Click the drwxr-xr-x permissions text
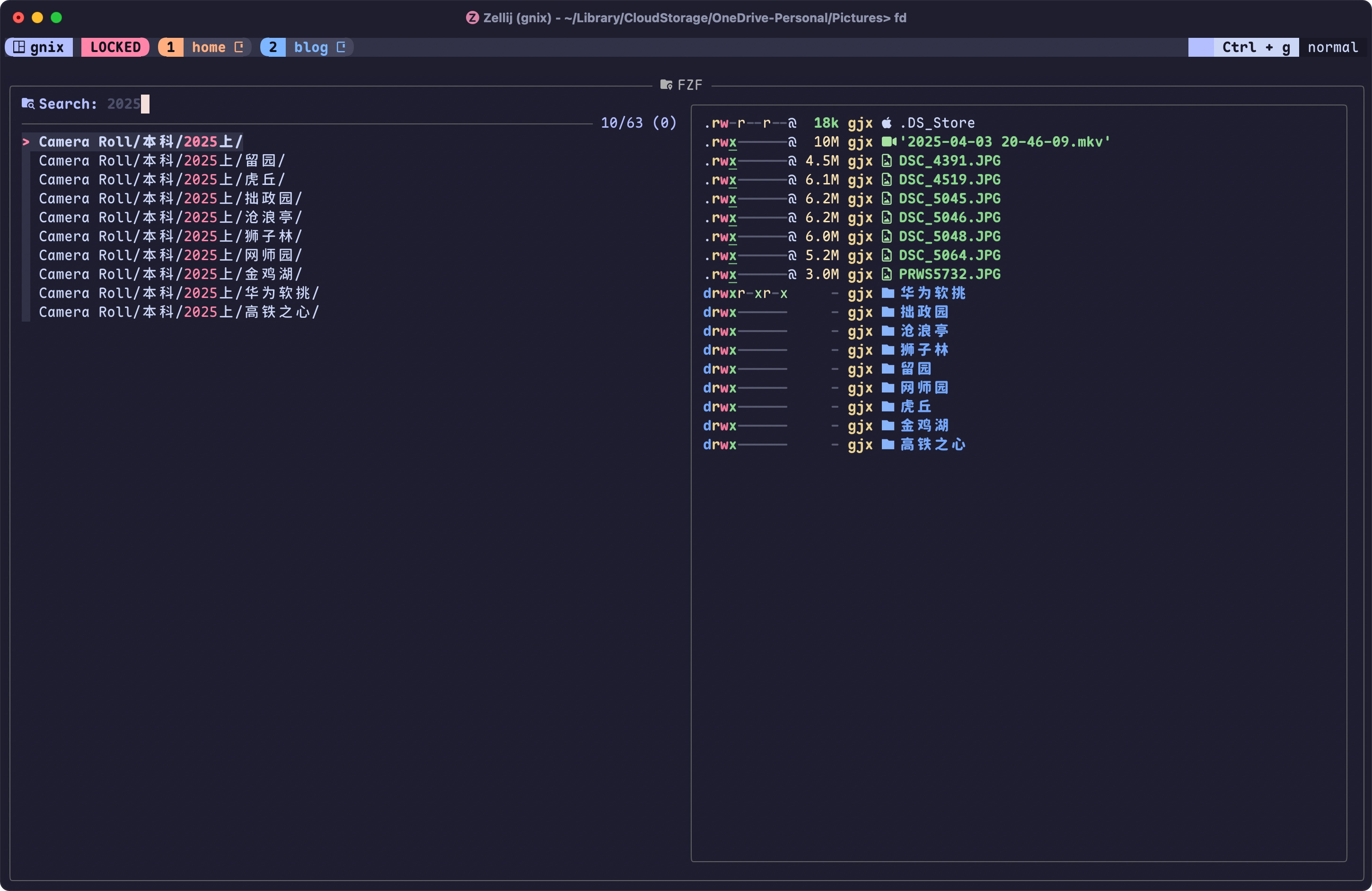The width and height of the screenshot is (1372, 891). 746,293
